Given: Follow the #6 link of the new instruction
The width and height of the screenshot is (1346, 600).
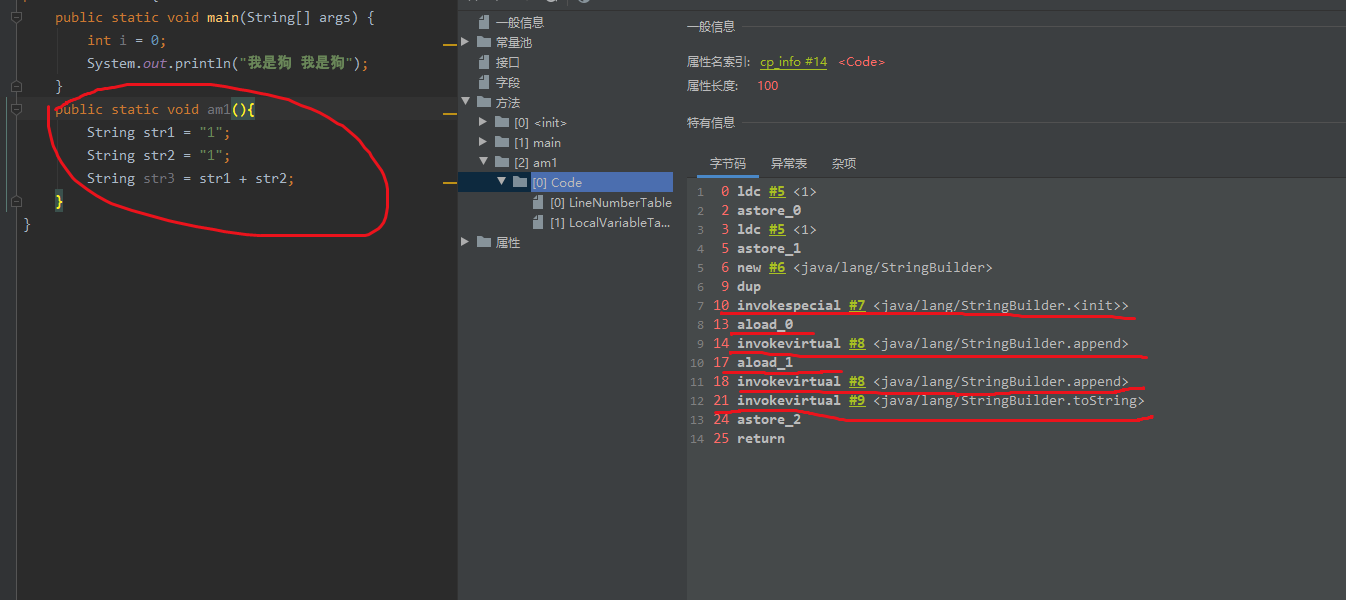Looking at the screenshot, I should click(777, 267).
